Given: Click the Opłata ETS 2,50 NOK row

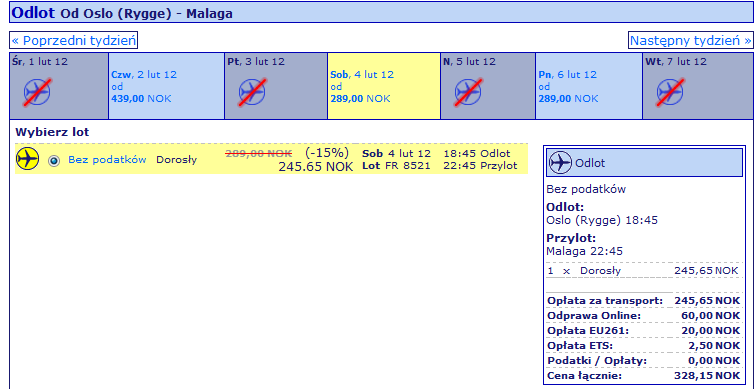Looking at the screenshot, I should tap(643, 346).
